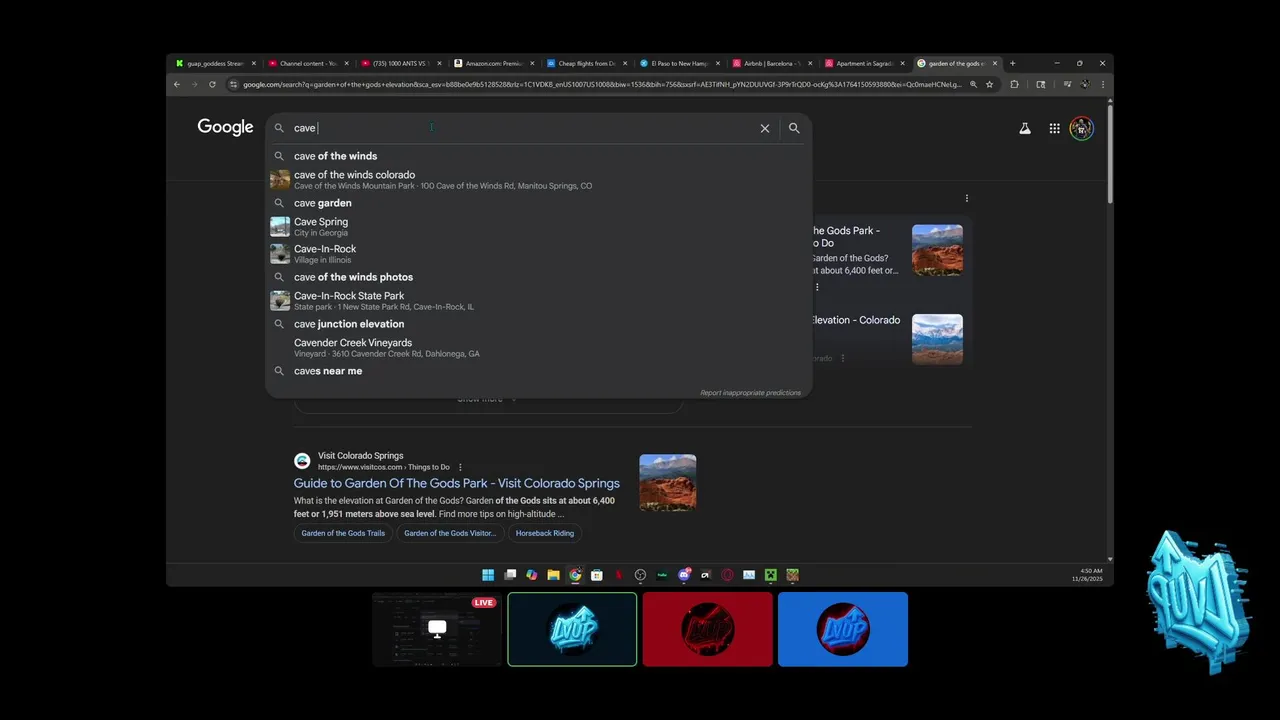This screenshot has height=720, width=1280.
Task: Click the Google logo
Action: coord(225,127)
